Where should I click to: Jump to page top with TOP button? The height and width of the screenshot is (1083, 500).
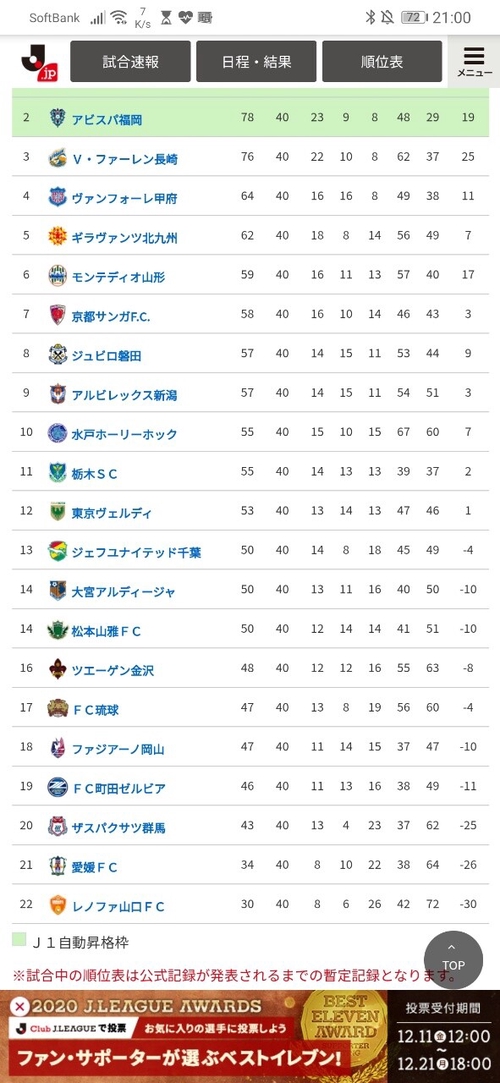(x=453, y=960)
